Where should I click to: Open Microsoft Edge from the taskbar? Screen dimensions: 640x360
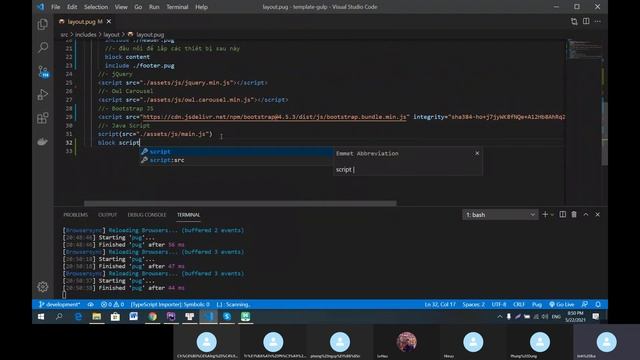78,317
